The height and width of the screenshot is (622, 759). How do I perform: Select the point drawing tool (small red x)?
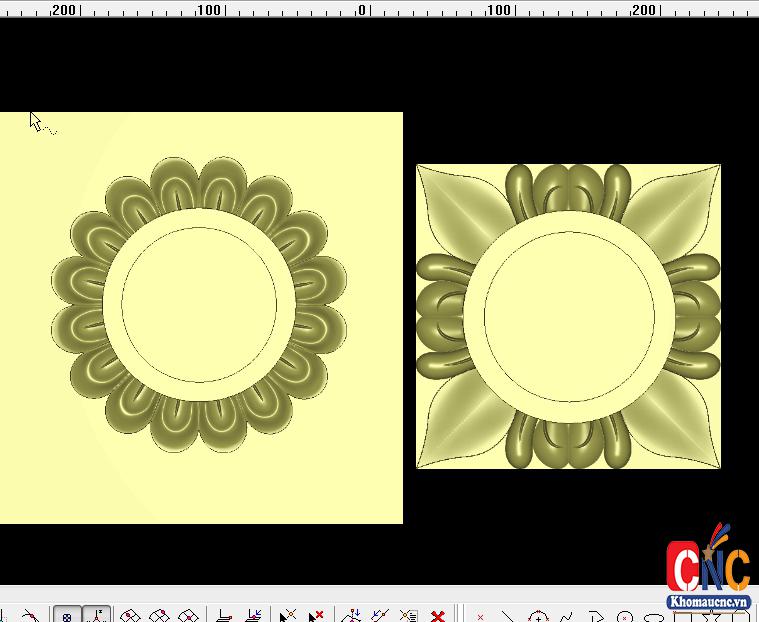pos(481,616)
